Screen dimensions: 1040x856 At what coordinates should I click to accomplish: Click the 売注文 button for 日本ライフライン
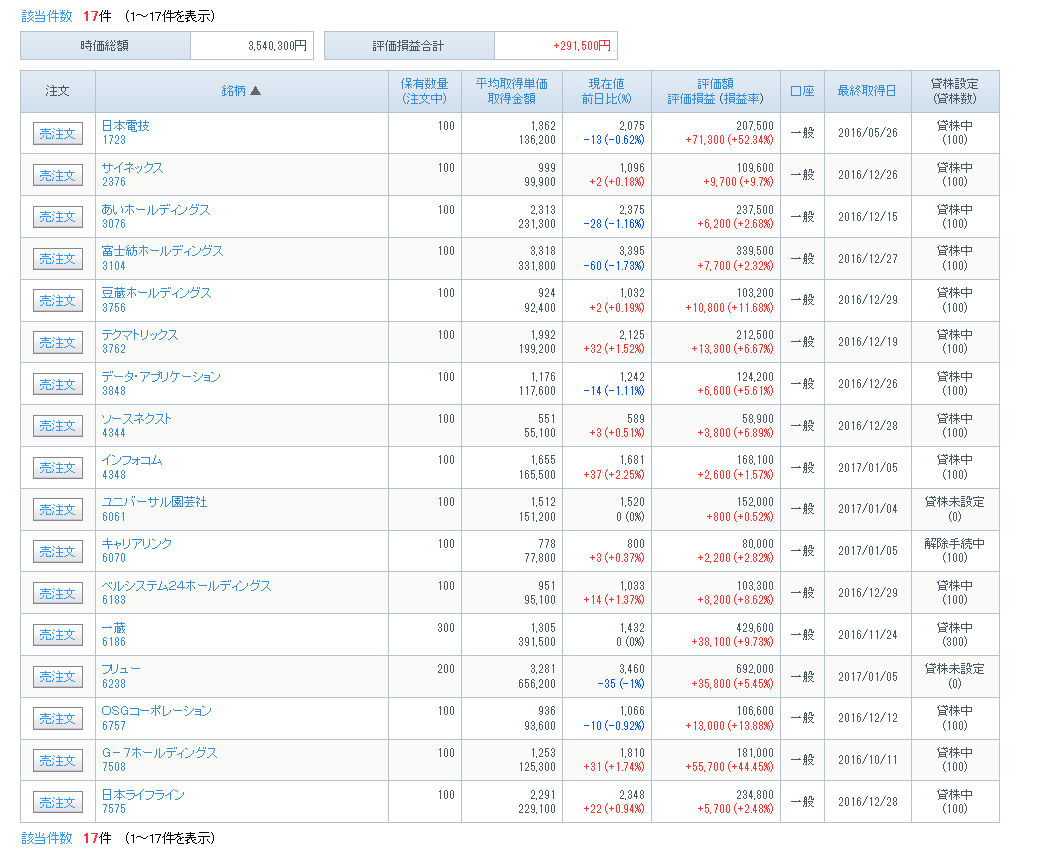(x=58, y=802)
